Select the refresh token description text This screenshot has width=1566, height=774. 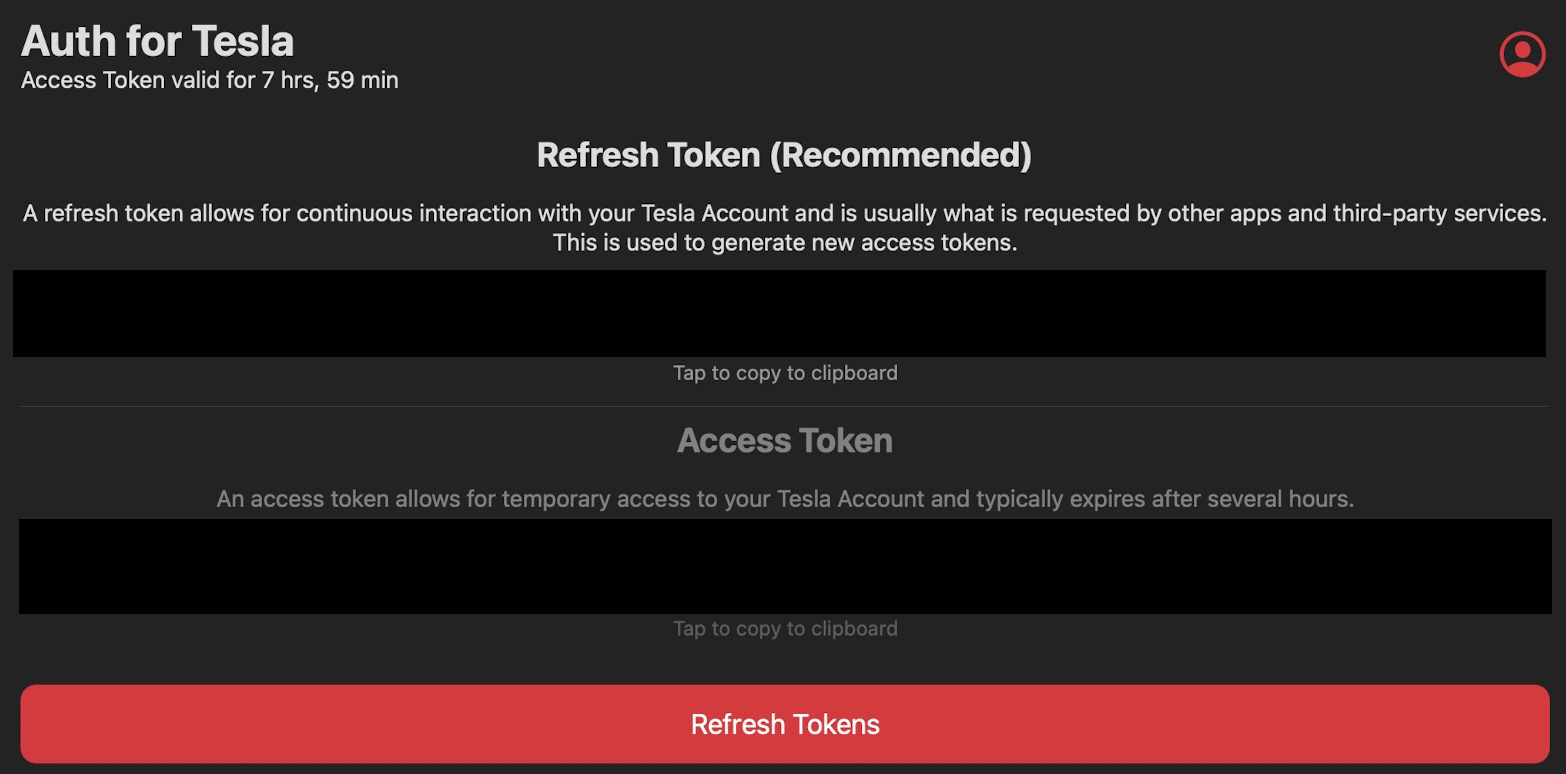pos(783,227)
